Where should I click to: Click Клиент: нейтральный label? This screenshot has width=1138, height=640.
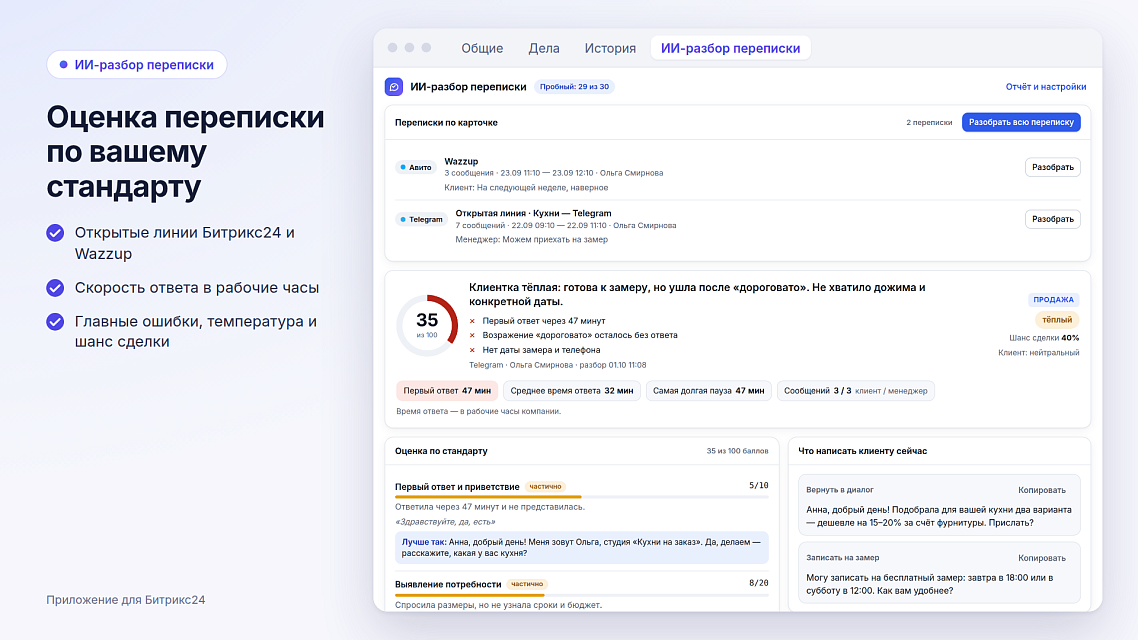click(x=1039, y=353)
